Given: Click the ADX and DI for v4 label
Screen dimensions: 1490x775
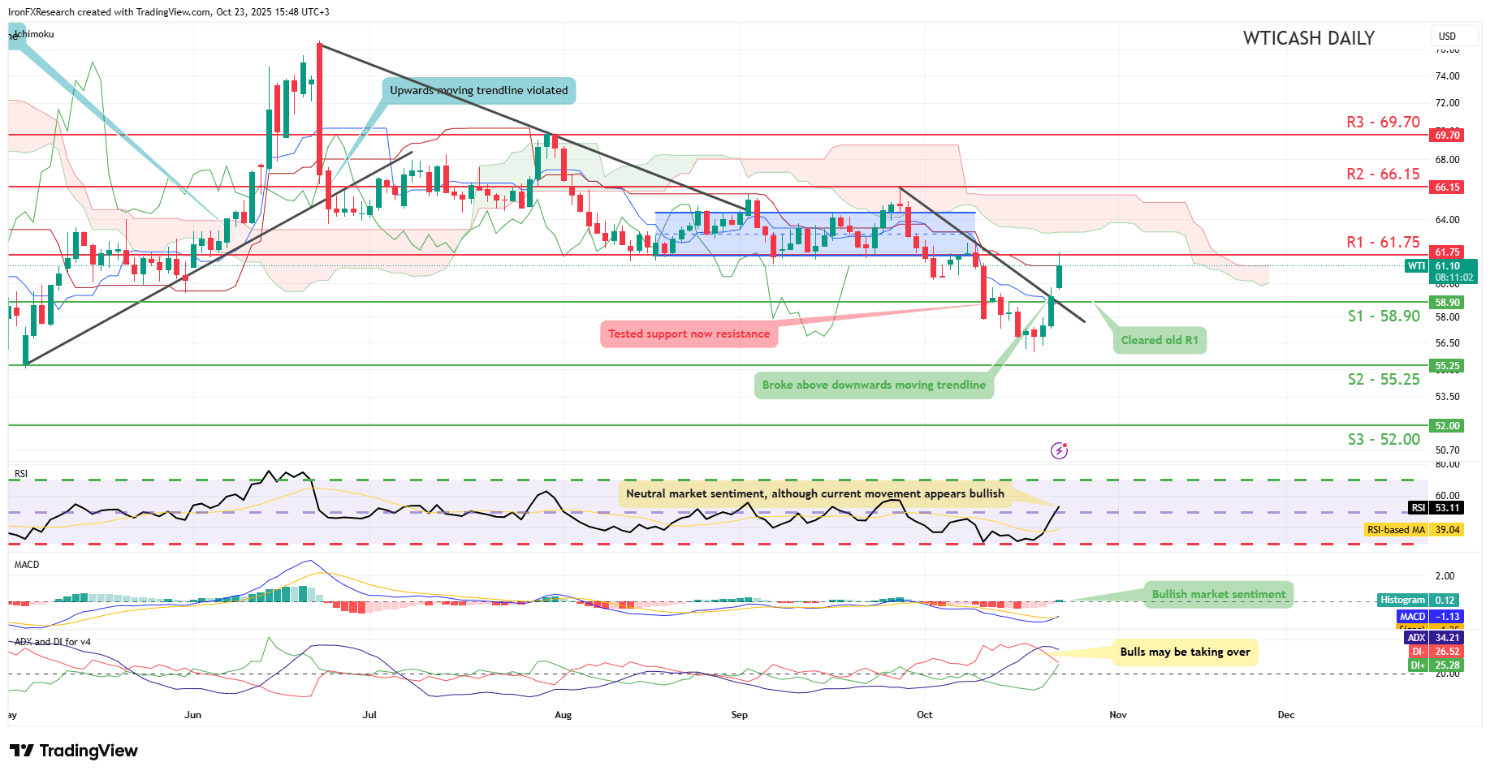Looking at the screenshot, I should click(50, 640).
